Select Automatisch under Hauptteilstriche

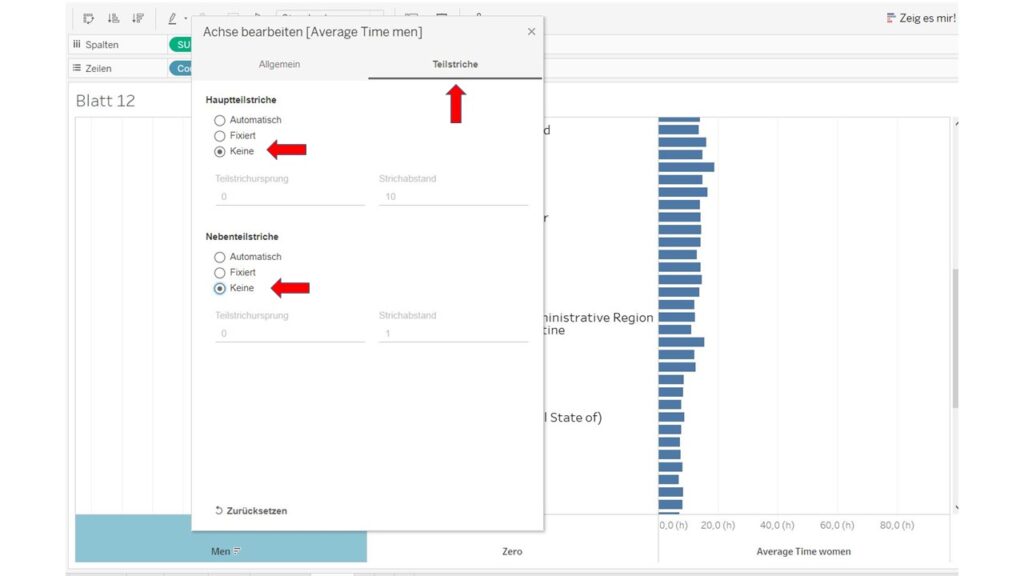tap(219, 120)
